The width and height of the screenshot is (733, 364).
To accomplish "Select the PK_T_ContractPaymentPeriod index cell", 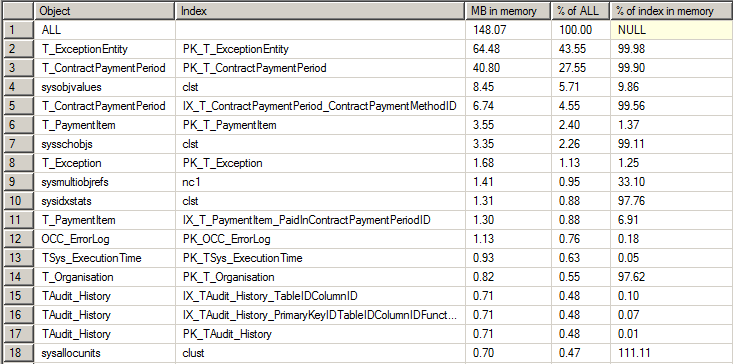I will [x=320, y=68].
